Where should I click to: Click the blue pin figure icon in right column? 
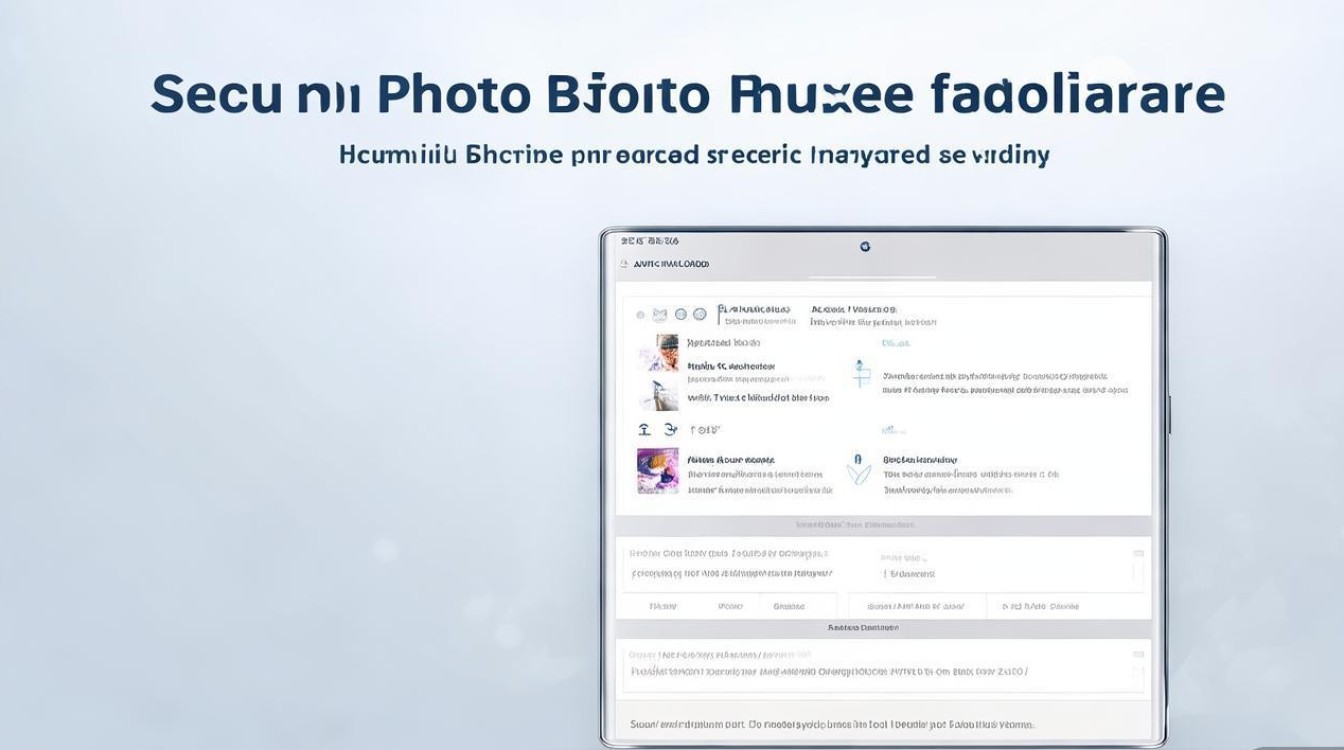[x=861, y=375]
